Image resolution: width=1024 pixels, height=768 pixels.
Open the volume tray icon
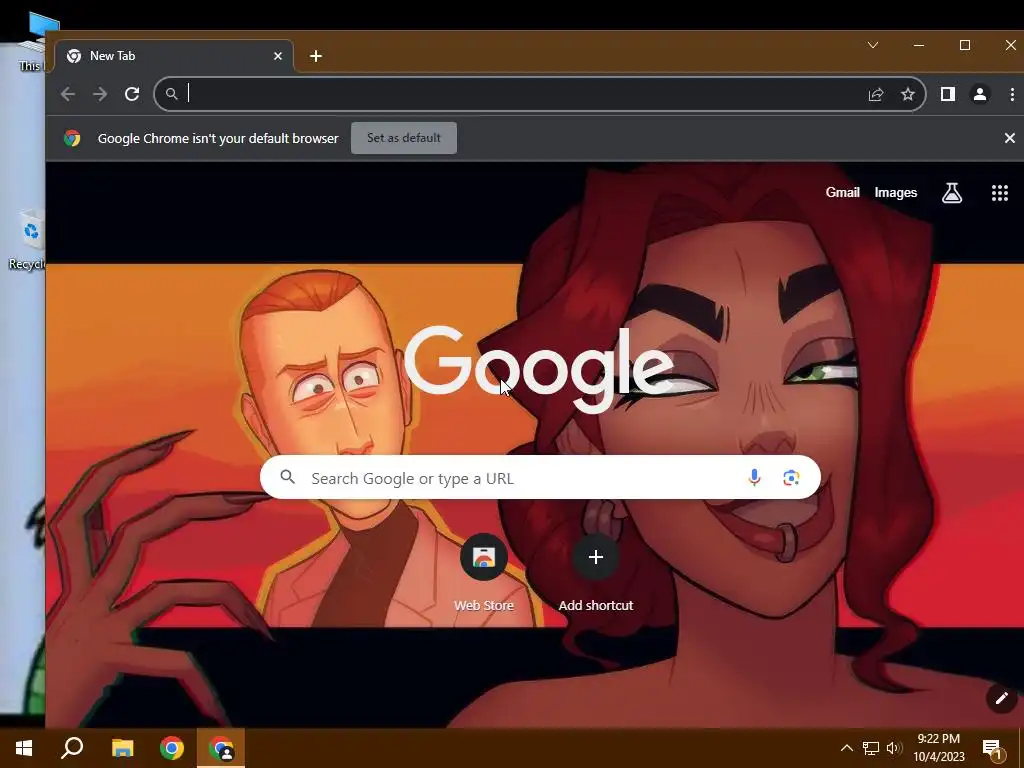pyautogui.click(x=894, y=748)
